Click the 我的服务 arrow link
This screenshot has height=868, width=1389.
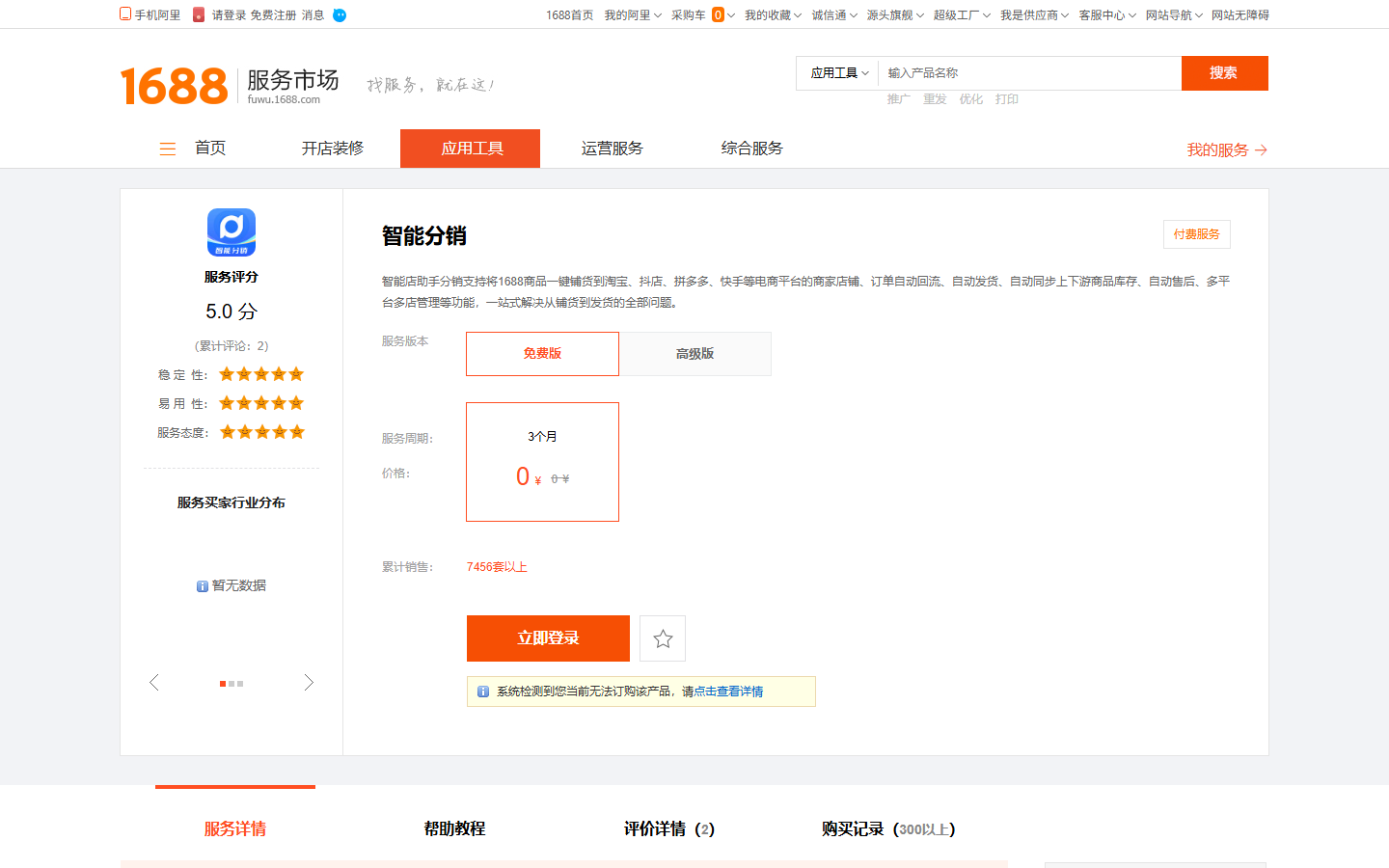(1227, 149)
